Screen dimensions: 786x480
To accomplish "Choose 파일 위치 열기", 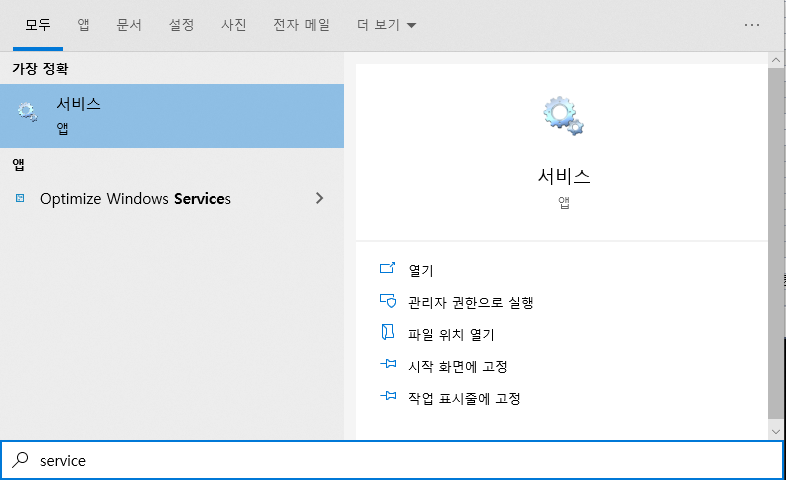I will coord(451,335).
